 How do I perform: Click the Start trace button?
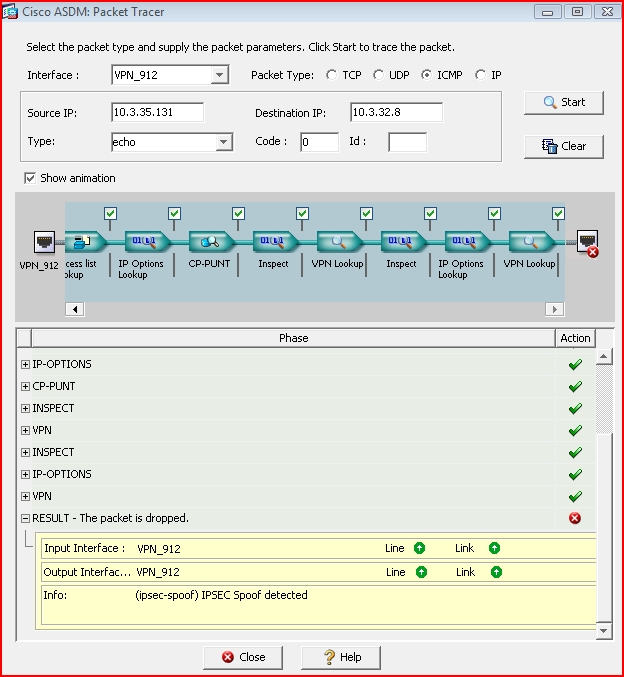pyautogui.click(x=564, y=103)
